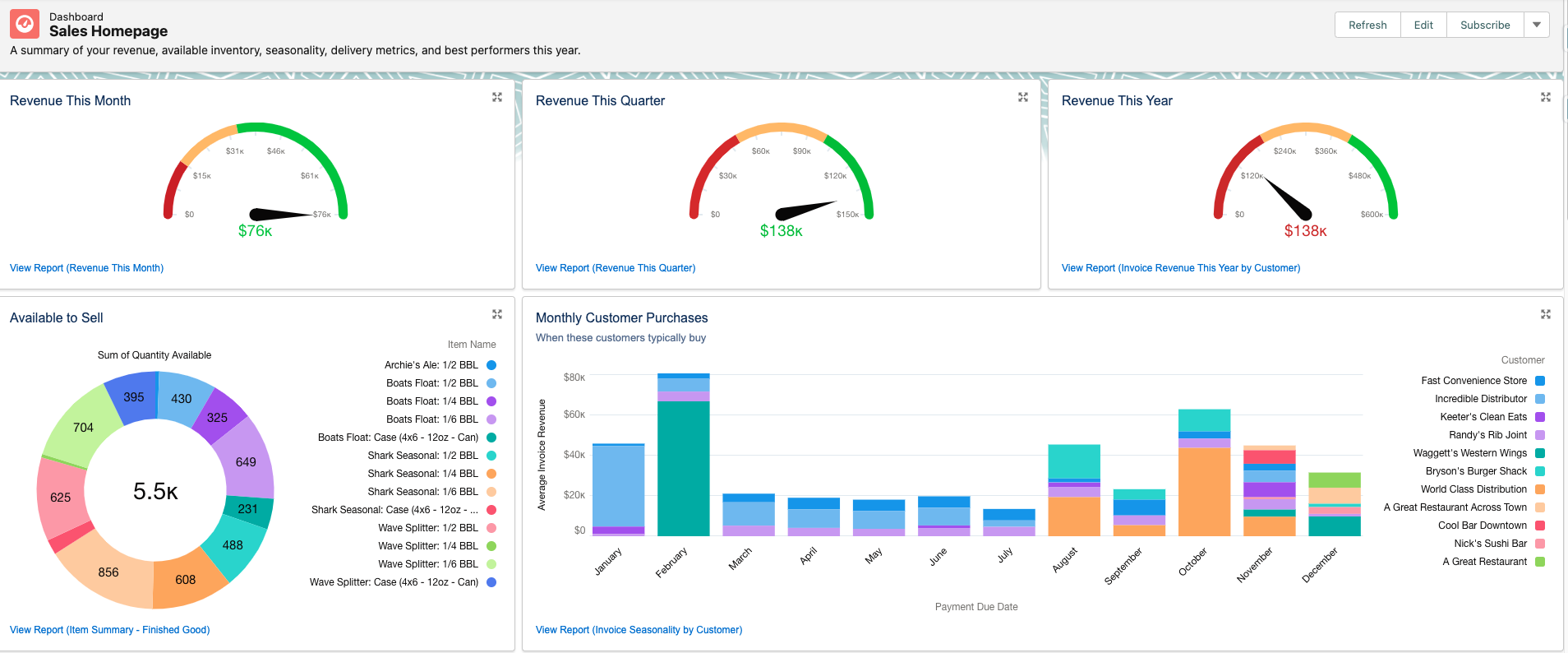Open View Report for Revenue This Month
Viewport: 1568px width, 653px height.
(86, 268)
